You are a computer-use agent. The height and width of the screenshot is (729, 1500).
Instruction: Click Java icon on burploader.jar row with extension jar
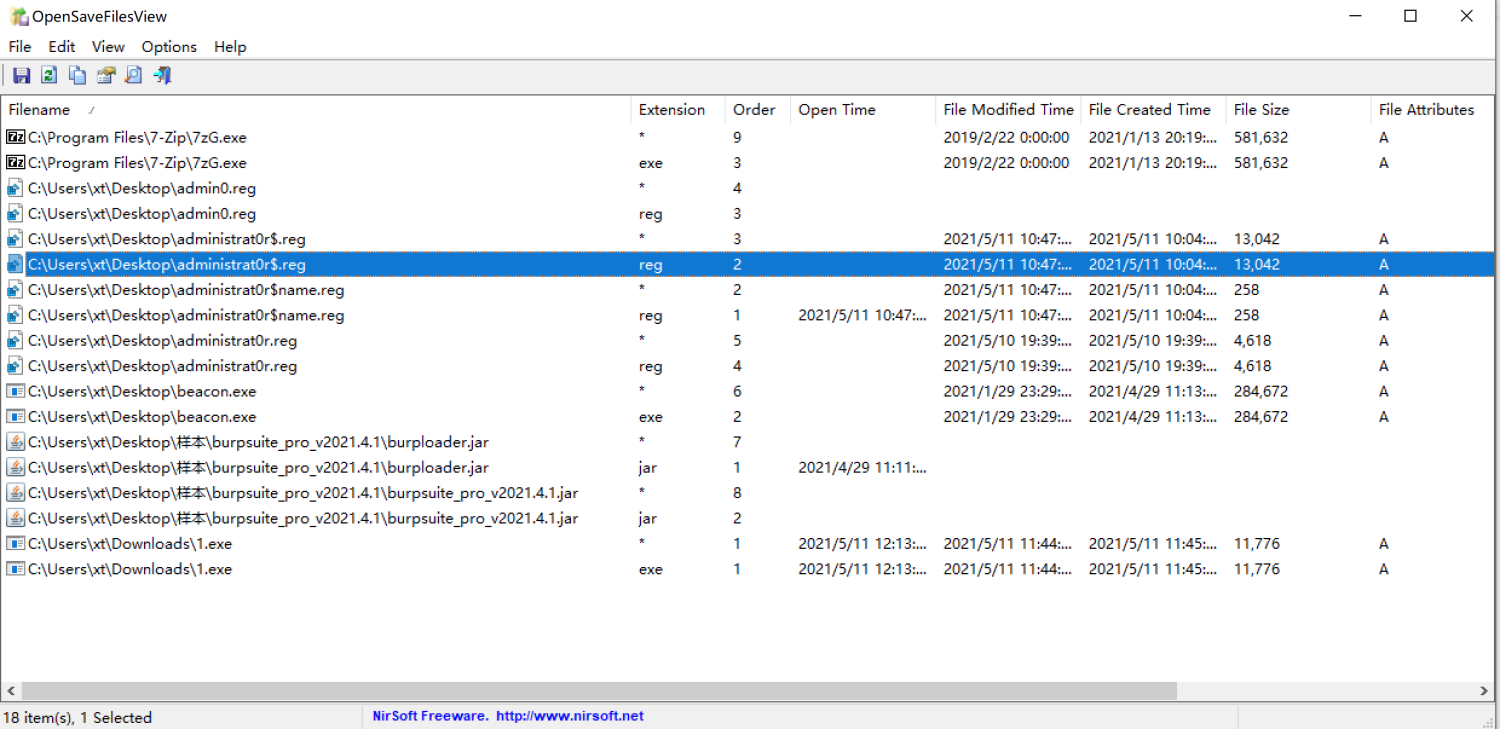(x=16, y=467)
